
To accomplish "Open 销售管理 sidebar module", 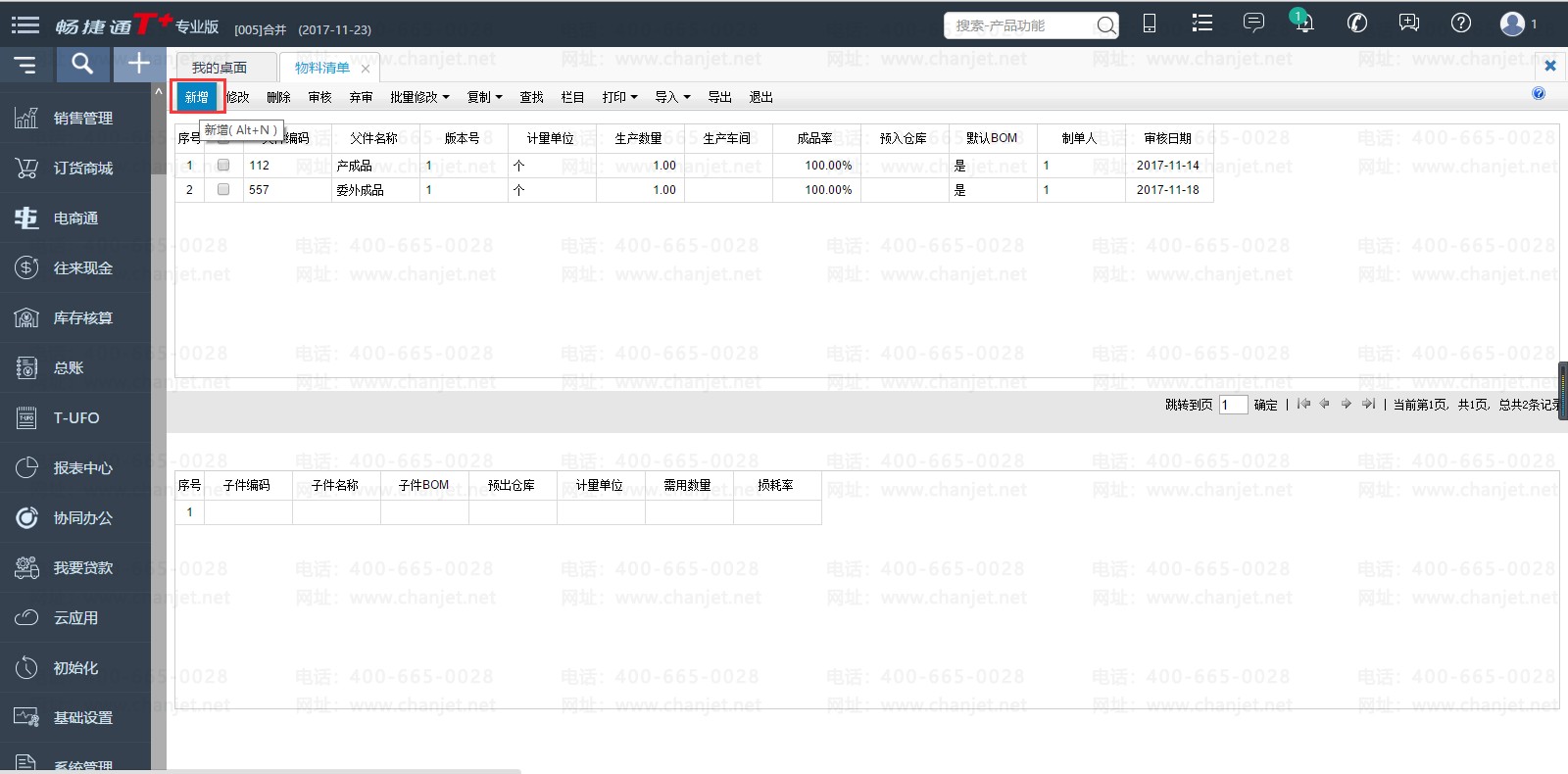I will pos(75,118).
